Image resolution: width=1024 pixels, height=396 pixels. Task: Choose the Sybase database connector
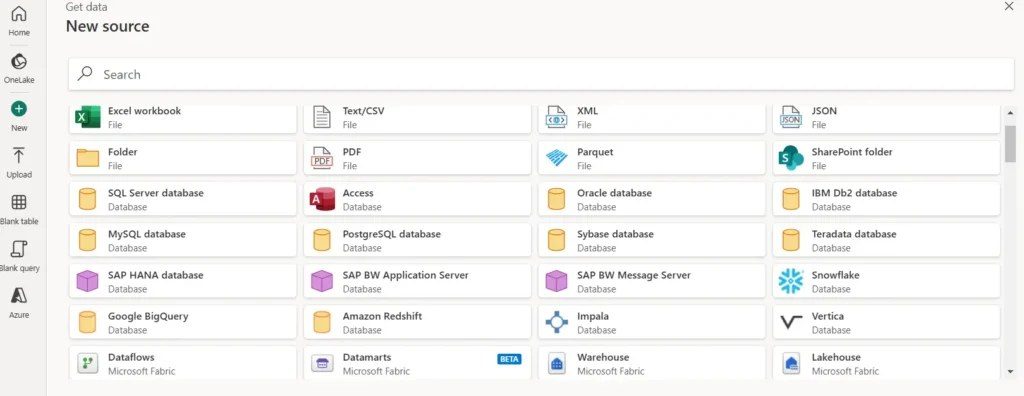[x=651, y=240]
